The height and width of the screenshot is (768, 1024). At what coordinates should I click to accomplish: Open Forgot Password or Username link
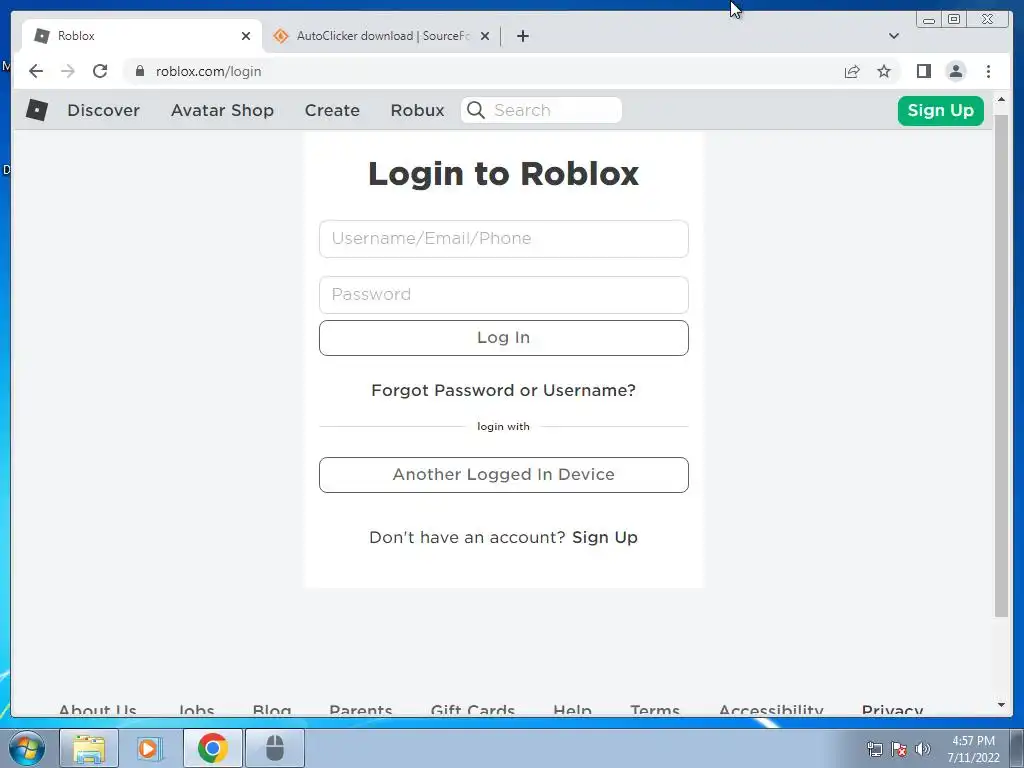click(504, 391)
